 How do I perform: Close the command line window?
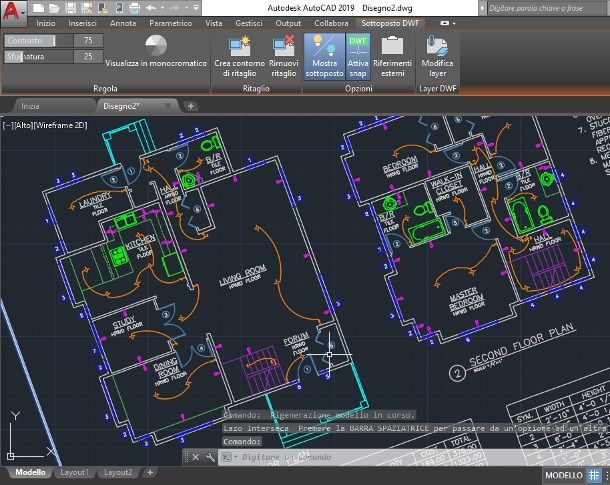click(196, 457)
